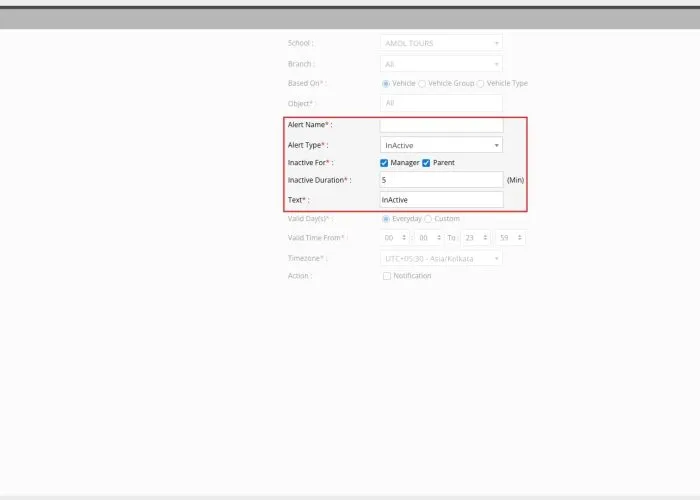Open the School dropdown showing AMOL TOURS

coord(441,43)
